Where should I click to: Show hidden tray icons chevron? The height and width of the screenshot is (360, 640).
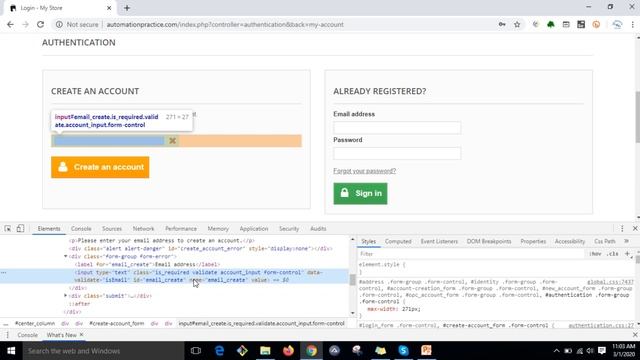[x=556, y=351]
